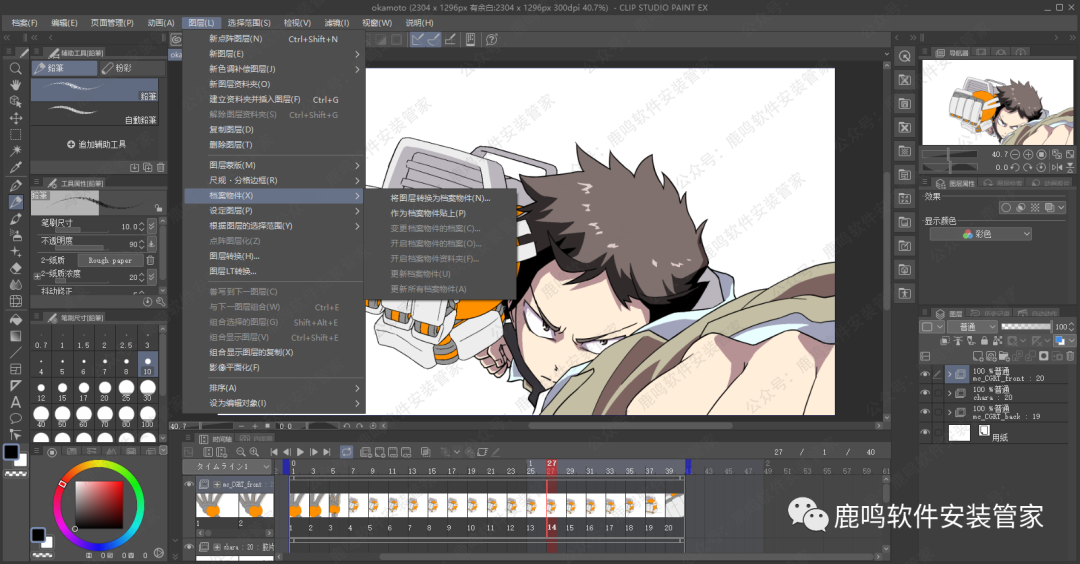Pick a color from the color wheel square
1080x564 pixels.
[98, 503]
